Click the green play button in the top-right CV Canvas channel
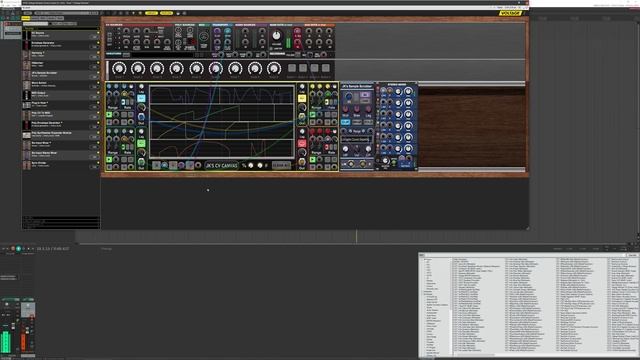Screen dimensions: 640x360 point(313,115)
